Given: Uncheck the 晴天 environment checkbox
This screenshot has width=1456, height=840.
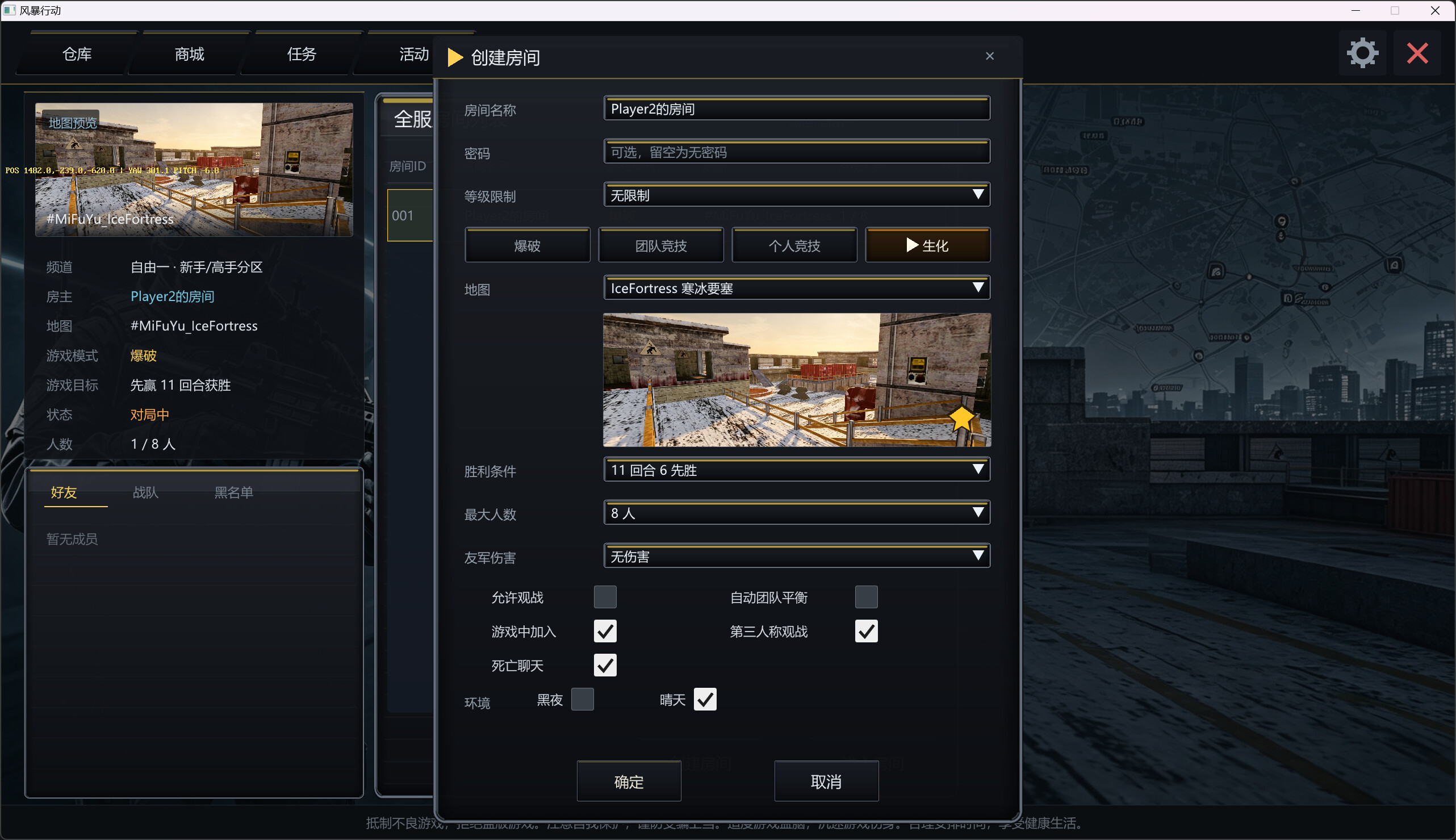Looking at the screenshot, I should 705,699.
